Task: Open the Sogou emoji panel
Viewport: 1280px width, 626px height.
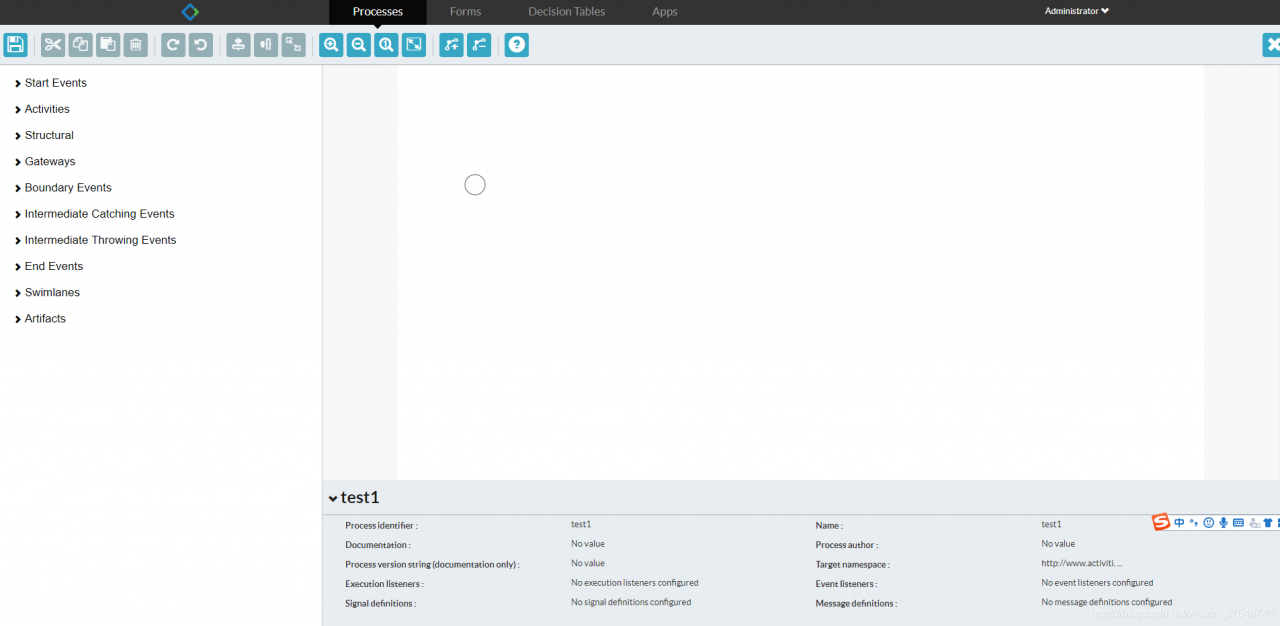Action: [x=1208, y=522]
